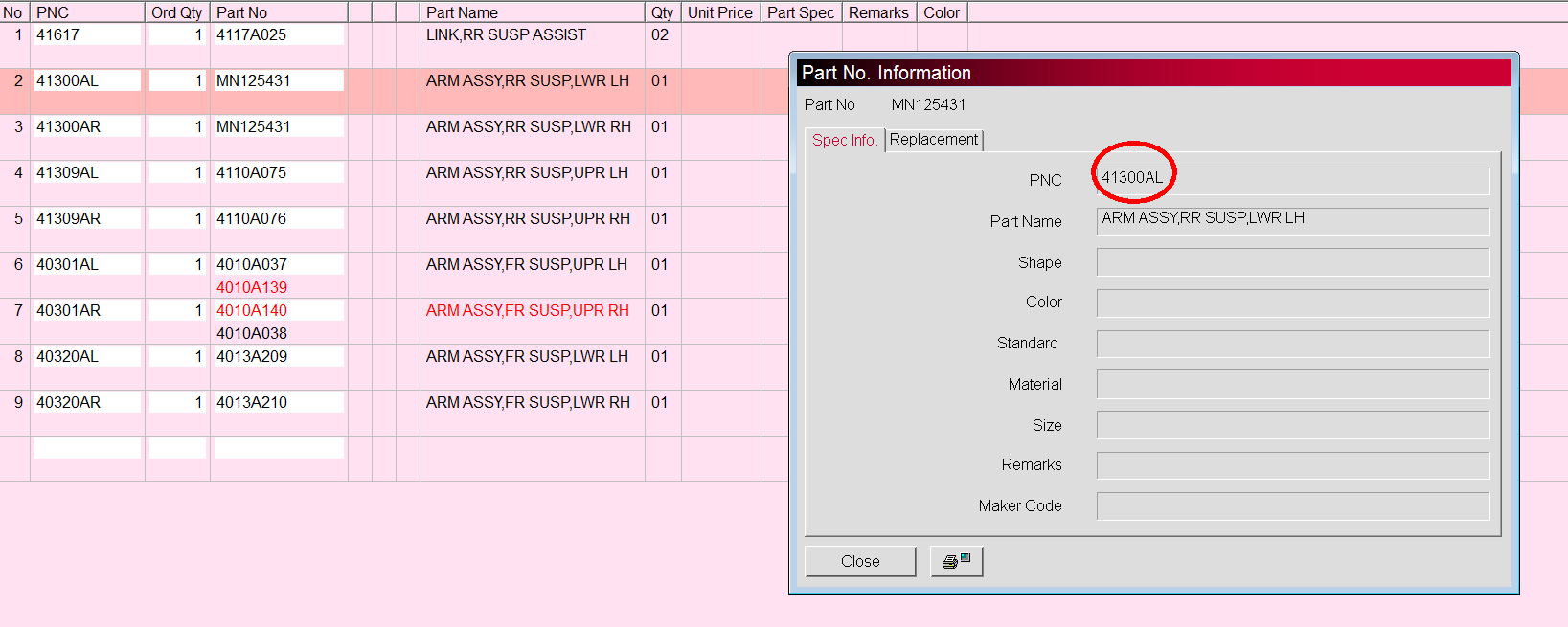This screenshot has width=1568, height=627.
Task: Select the Spec Info. tab
Action: click(x=844, y=140)
